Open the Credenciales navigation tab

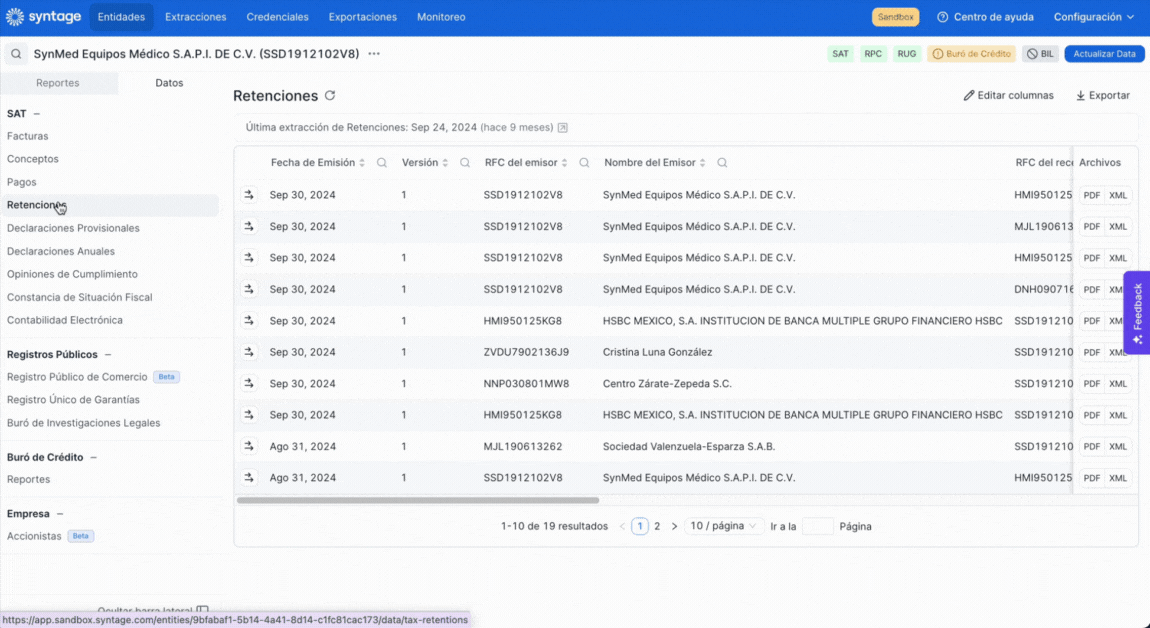pyautogui.click(x=277, y=17)
